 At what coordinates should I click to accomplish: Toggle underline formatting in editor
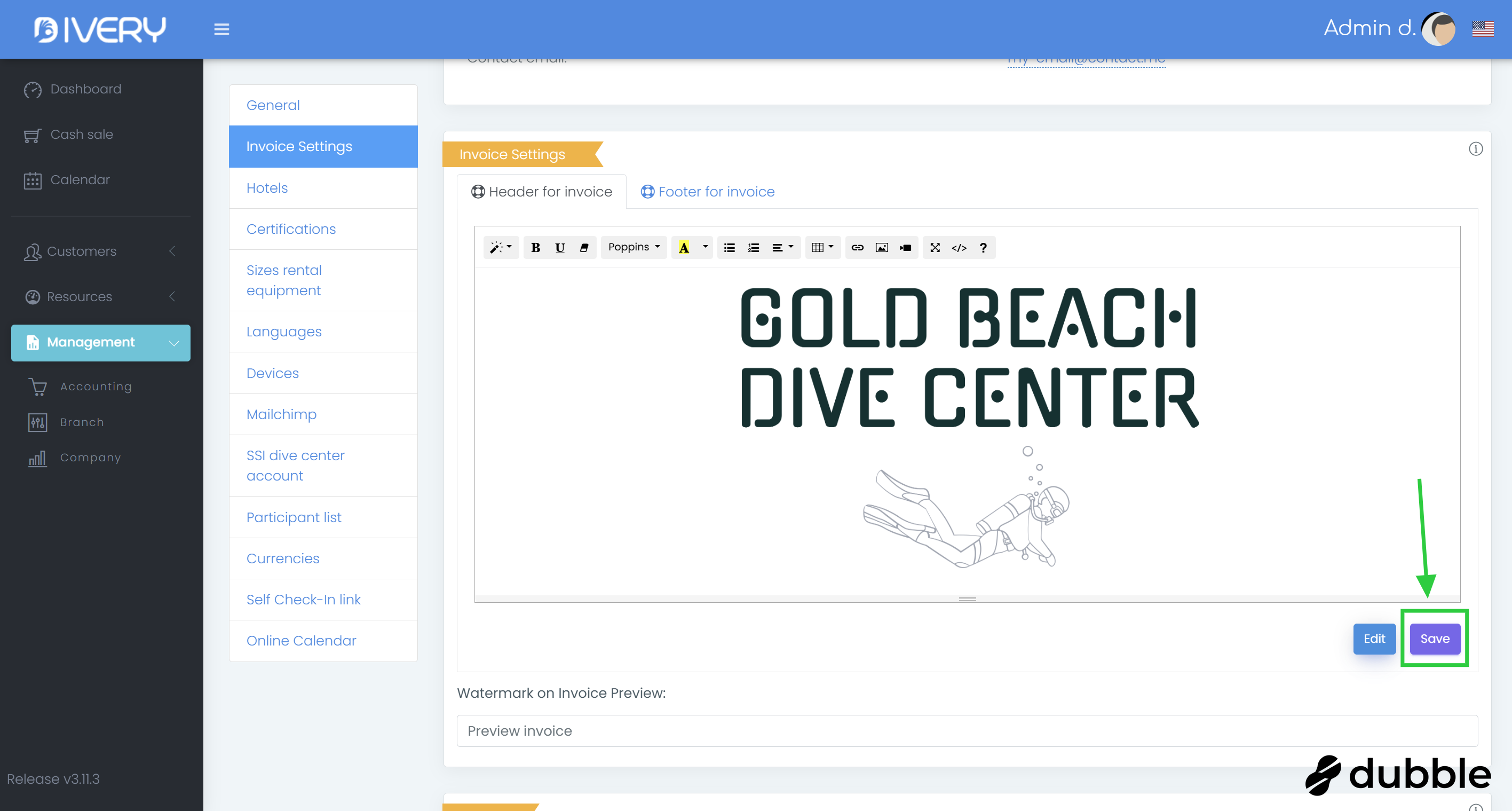tap(559, 247)
